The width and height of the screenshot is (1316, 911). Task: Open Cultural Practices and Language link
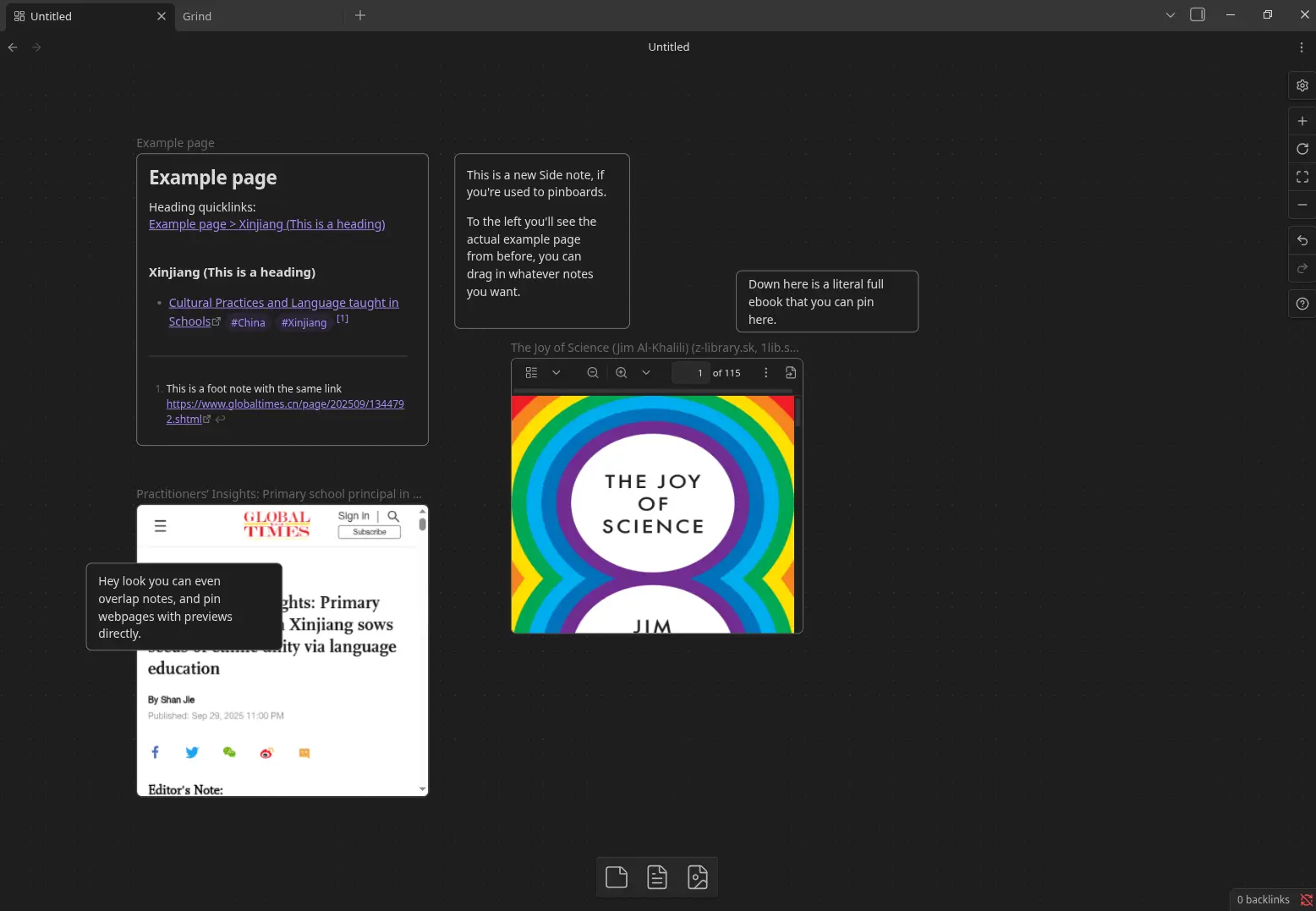pyautogui.click(x=283, y=311)
